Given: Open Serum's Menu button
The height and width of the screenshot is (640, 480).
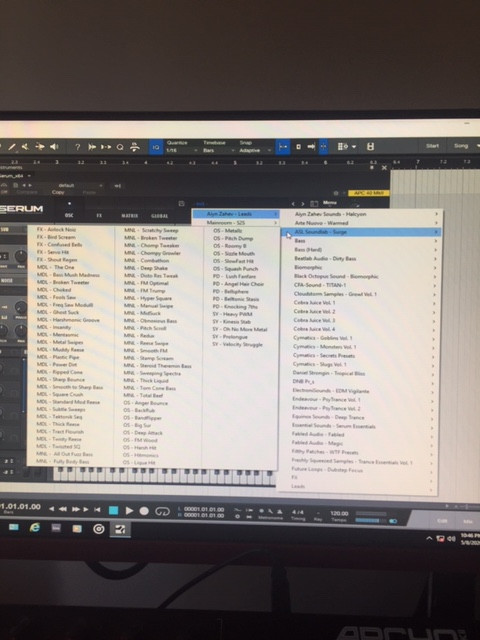Looking at the screenshot, I should click(x=330, y=203).
